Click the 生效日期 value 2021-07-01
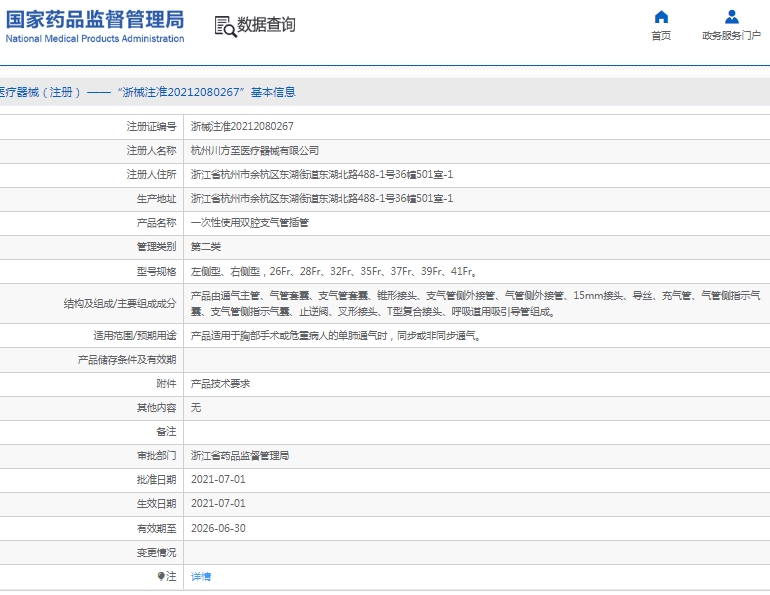Image resolution: width=770 pixels, height=595 pixels. point(218,503)
